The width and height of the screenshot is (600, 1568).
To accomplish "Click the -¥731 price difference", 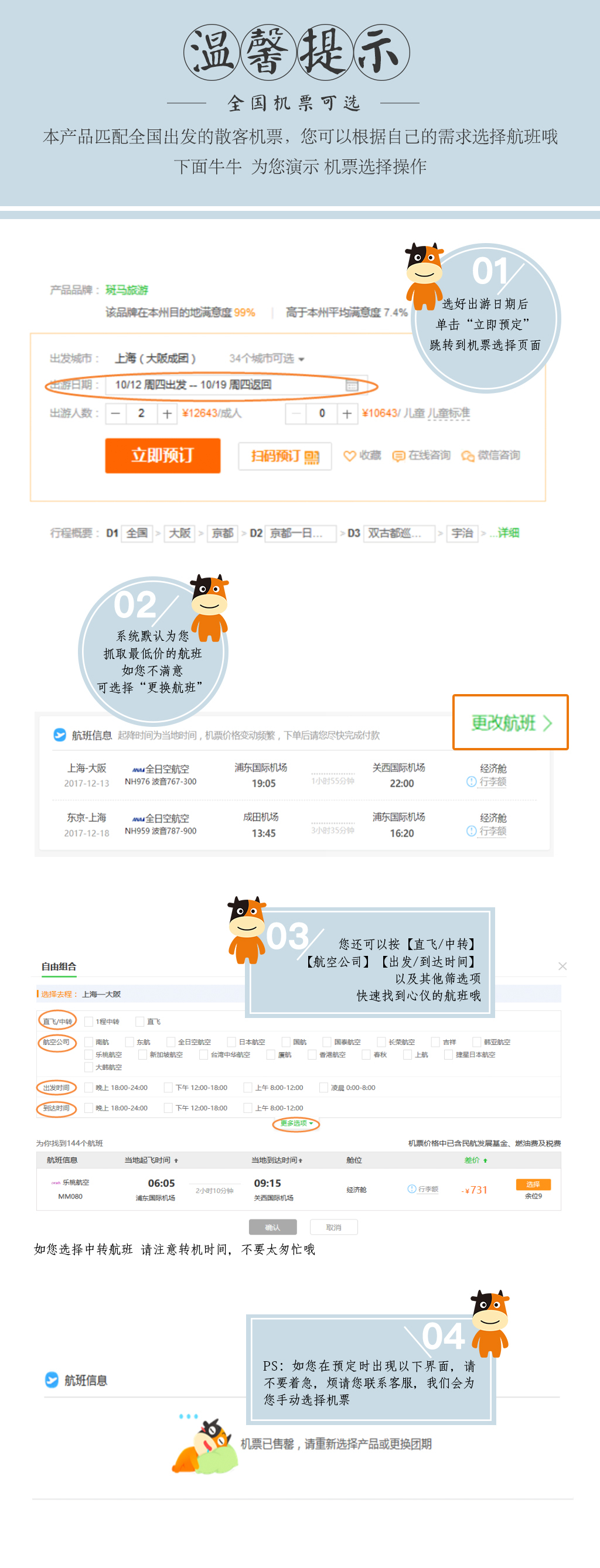I will [475, 1190].
